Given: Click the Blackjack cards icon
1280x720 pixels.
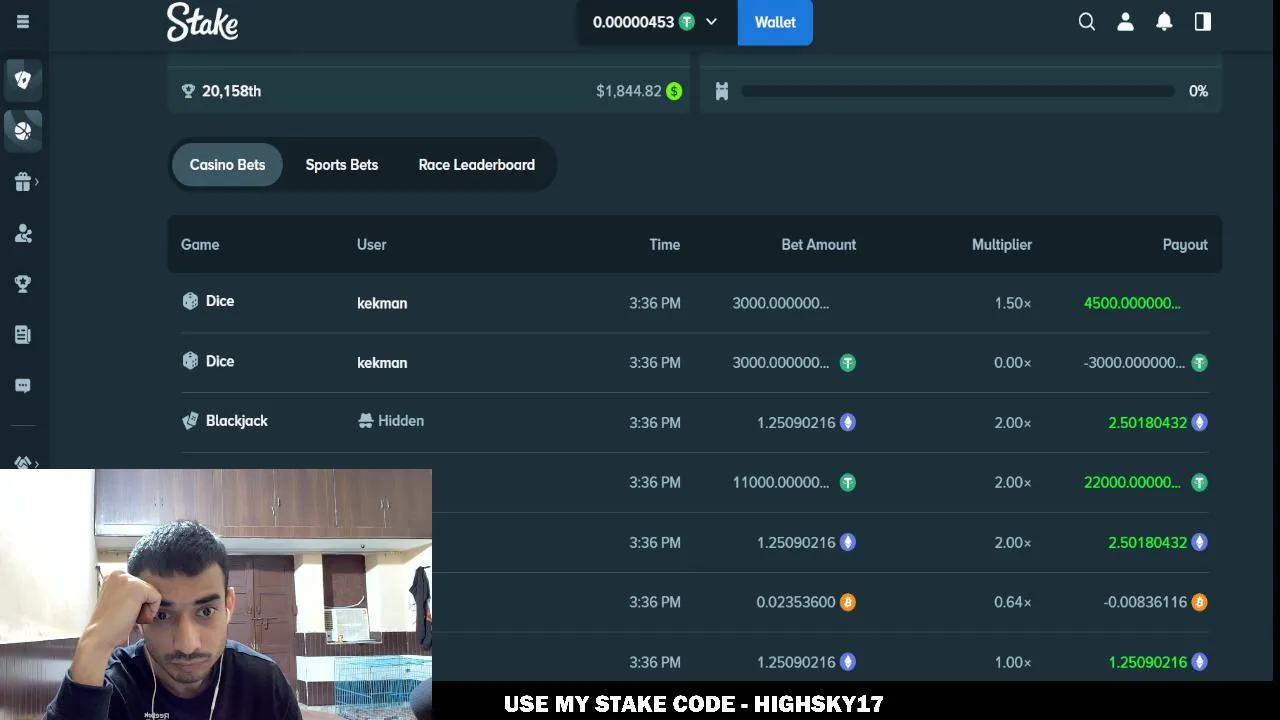Looking at the screenshot, I should pyautogui.click(x=190, y=421).
